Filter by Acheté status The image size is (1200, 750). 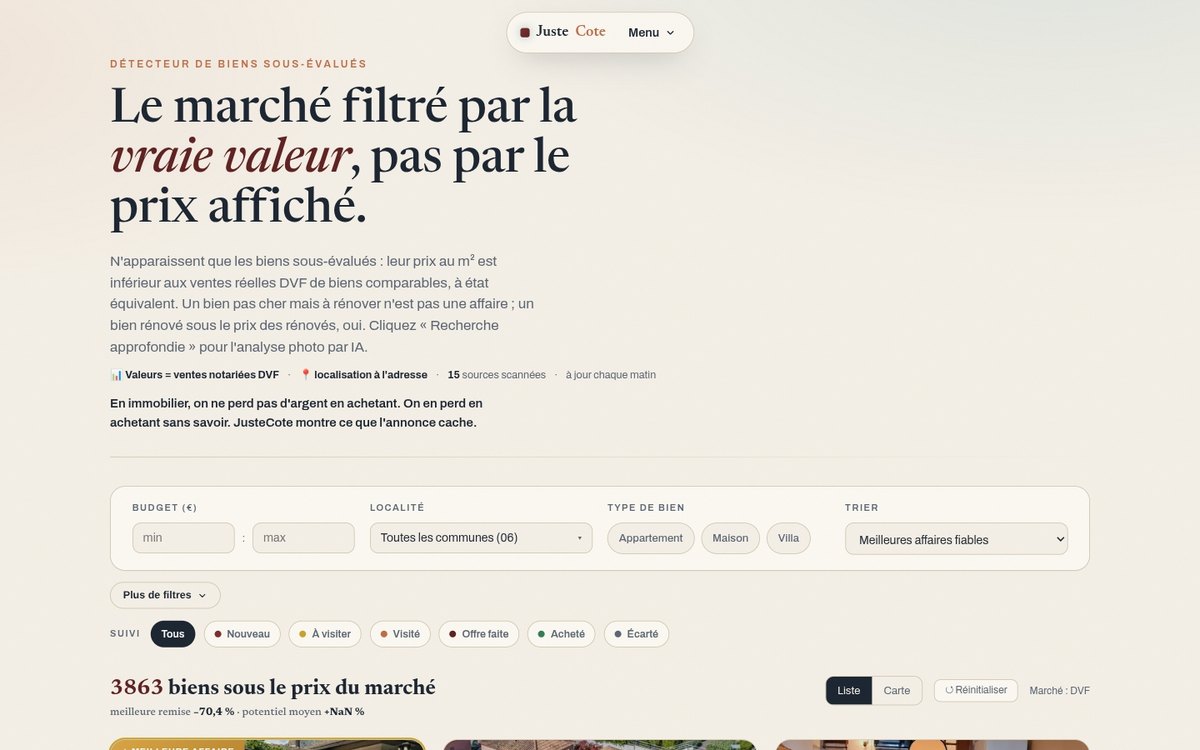click(561, 634)
